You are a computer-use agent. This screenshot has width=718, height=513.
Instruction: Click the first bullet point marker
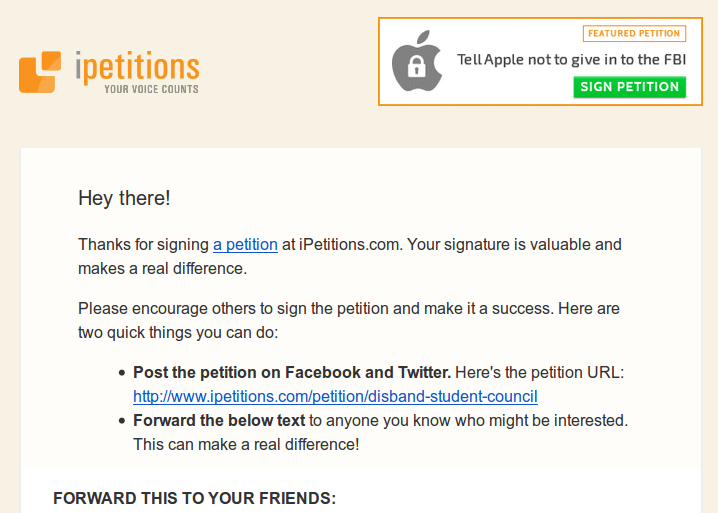pyautogui.click(x=122, y=373)
